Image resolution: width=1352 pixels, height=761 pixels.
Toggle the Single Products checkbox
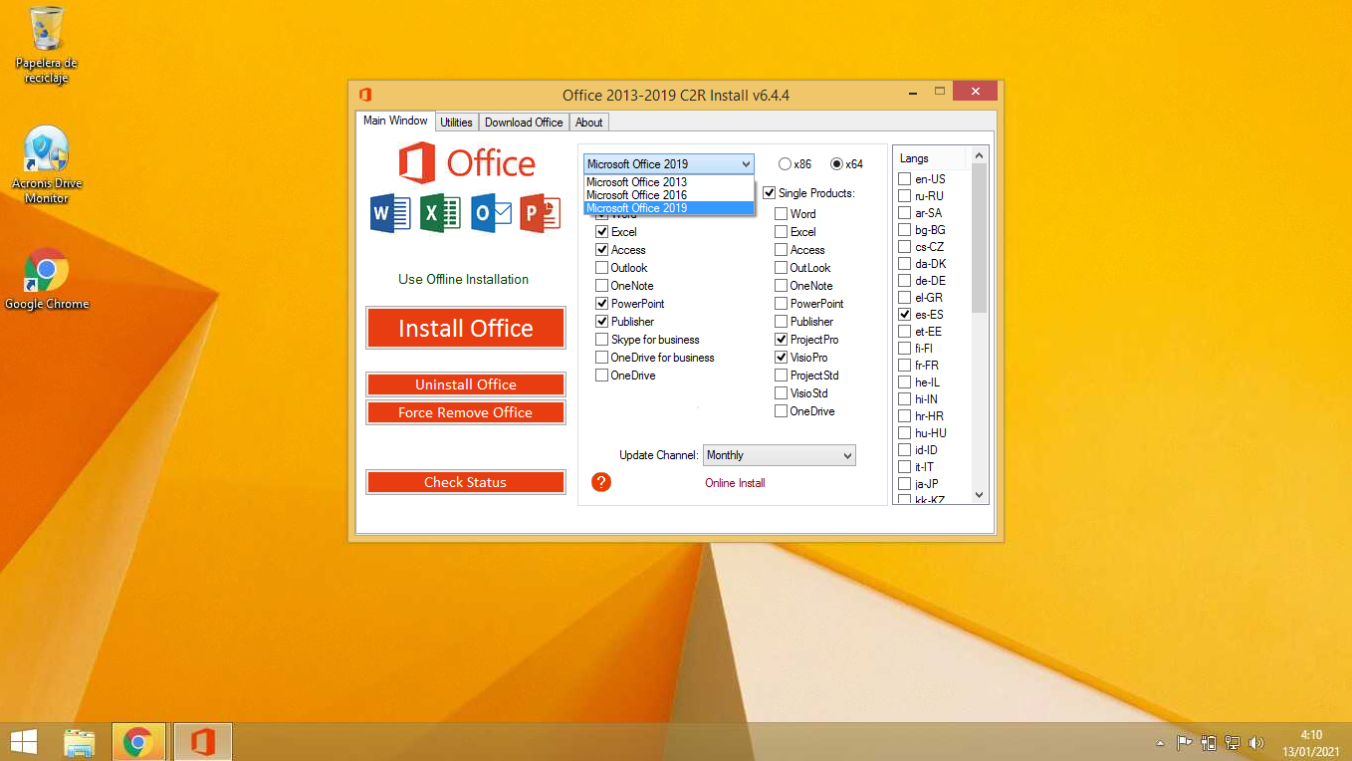769,193
